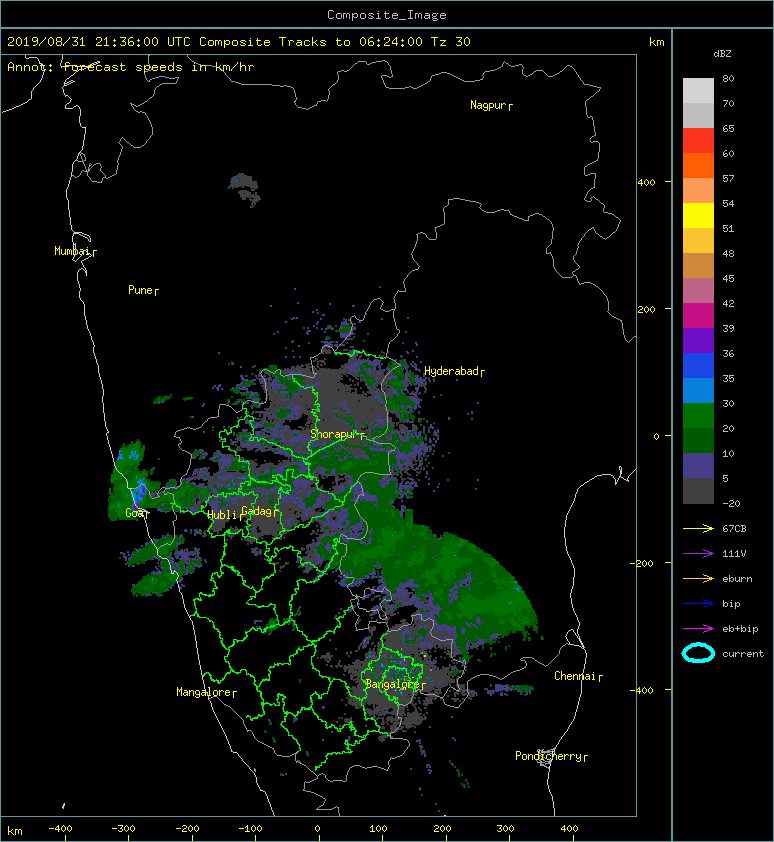
Task: Select the dark gray 5 dBZ swatch
Action: [698, 490]
